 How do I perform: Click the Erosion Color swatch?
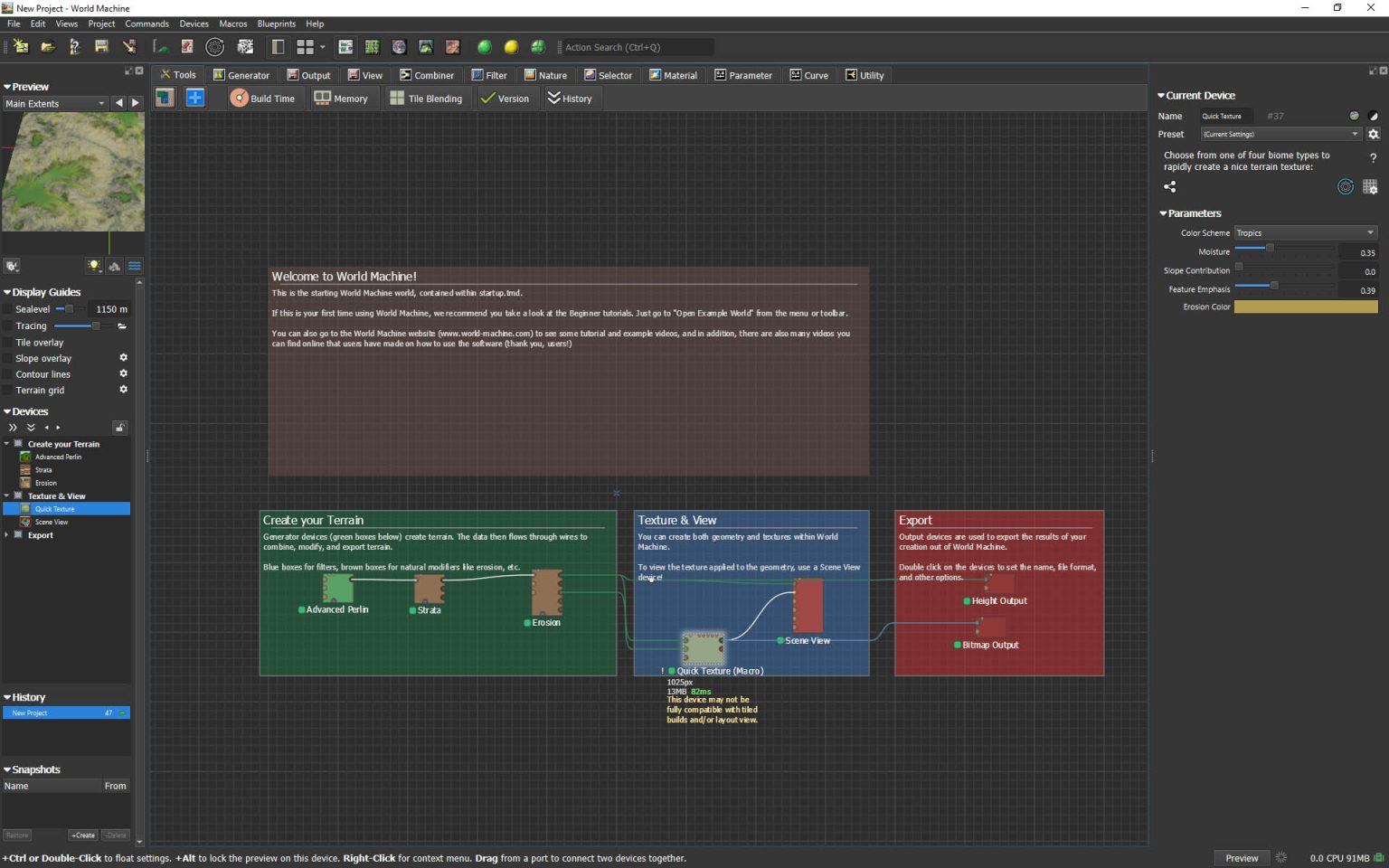click(1305, 307)
